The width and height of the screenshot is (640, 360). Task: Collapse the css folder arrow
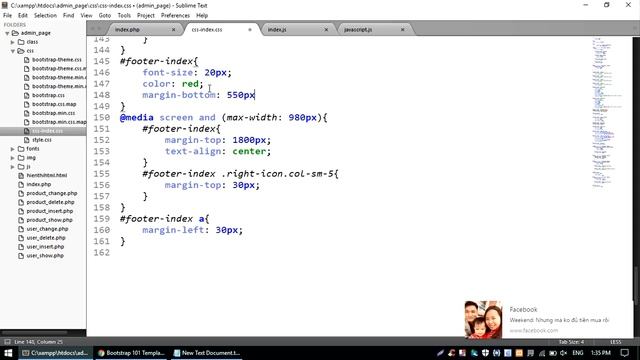13,51
